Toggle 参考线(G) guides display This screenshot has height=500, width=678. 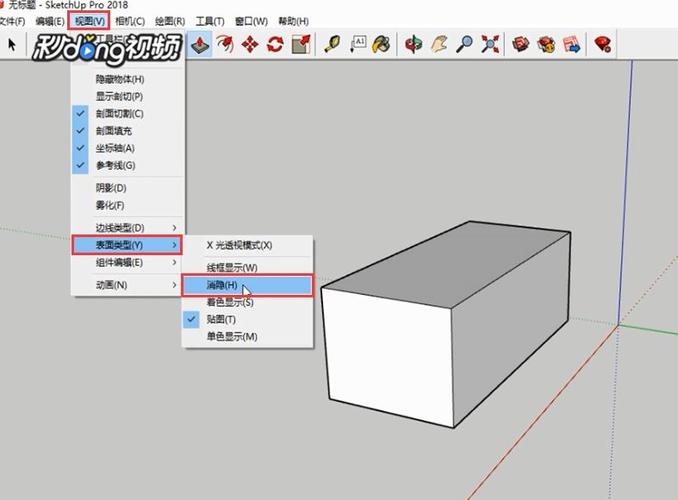click(128, 165)
